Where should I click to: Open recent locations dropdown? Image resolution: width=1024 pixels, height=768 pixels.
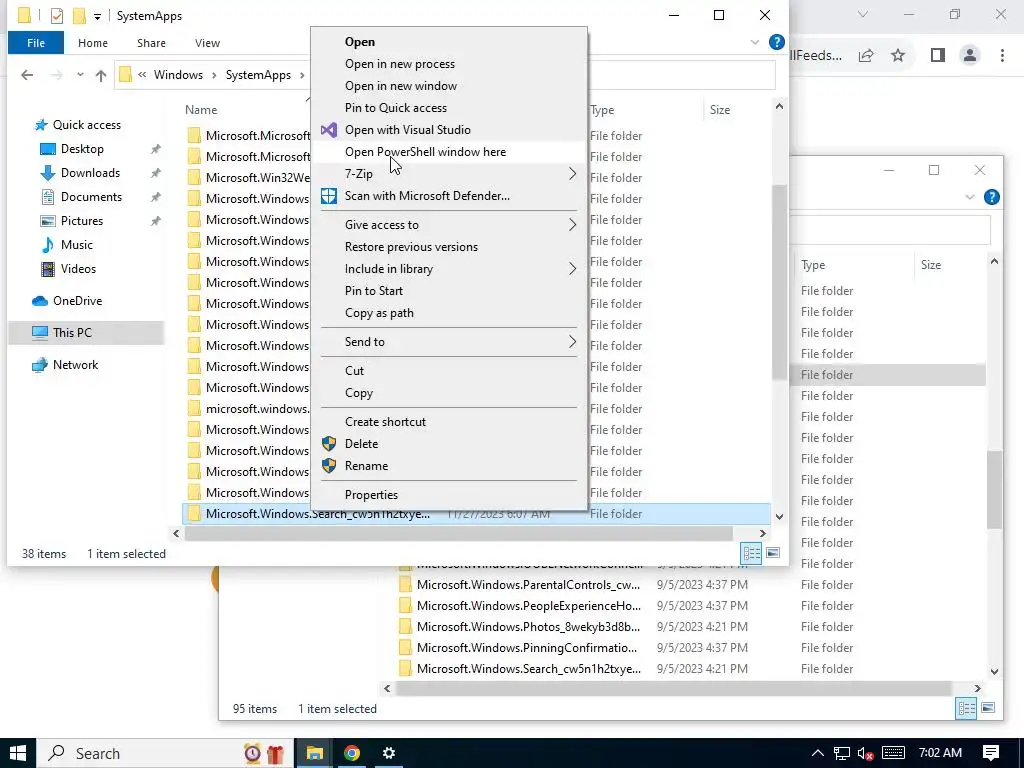pos(80,75)
